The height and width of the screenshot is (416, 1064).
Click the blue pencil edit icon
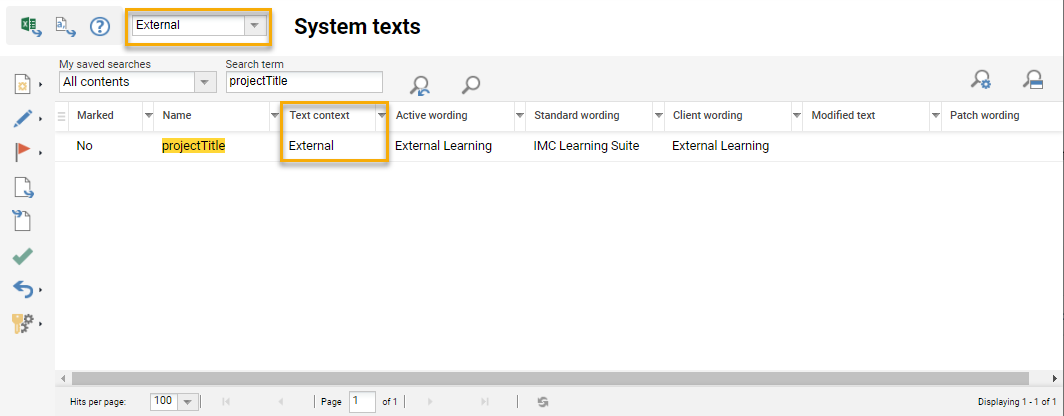pos(23,118)
